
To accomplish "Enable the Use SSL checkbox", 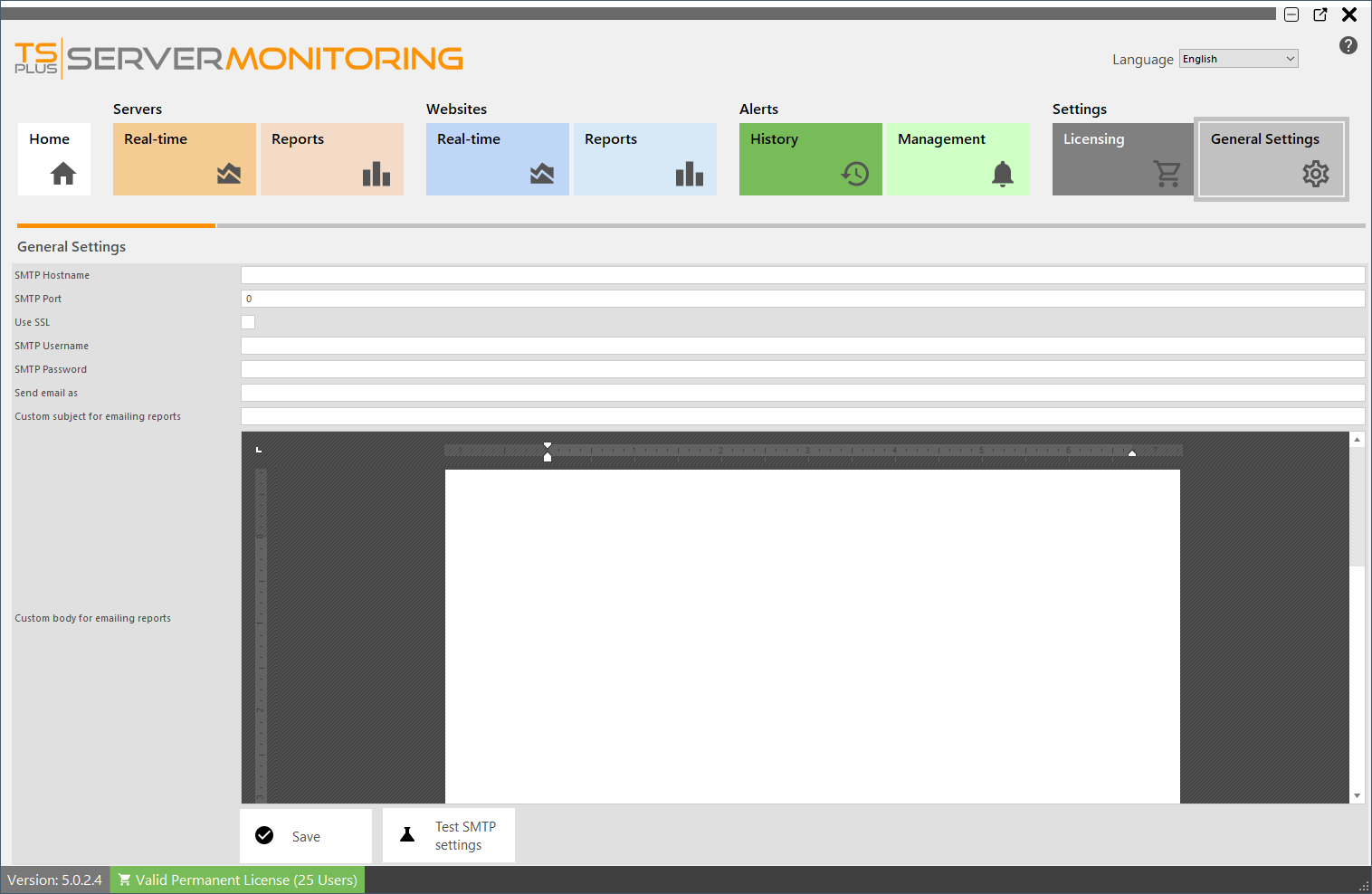I will pyautogui.click(x=248, y=321).
